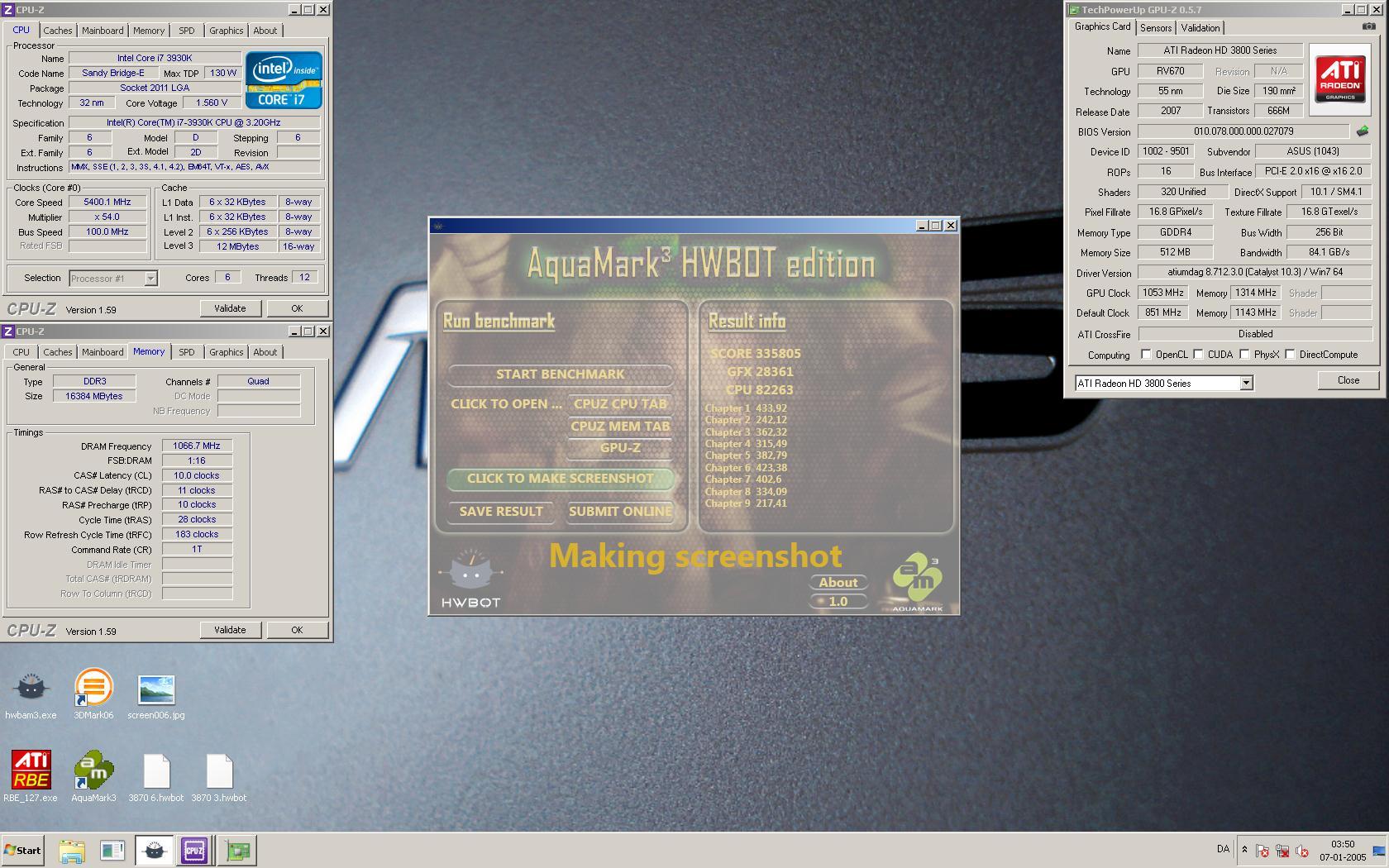1389x868 pixels.
Task: Switch to Validation tab in GPU-Z
Action: [x=1200, y=28]
